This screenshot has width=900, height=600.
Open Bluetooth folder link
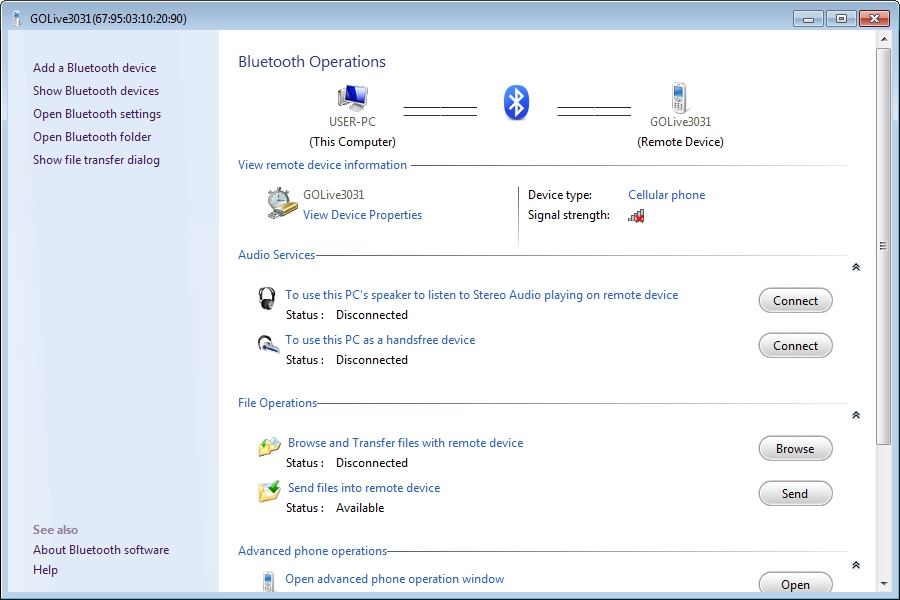(x=92, y=137)
